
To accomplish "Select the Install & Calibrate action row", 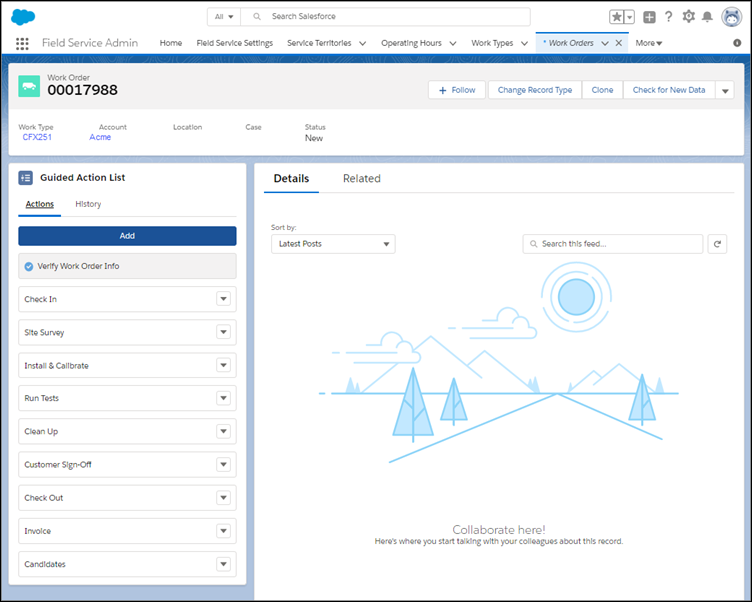I will 127,365.
